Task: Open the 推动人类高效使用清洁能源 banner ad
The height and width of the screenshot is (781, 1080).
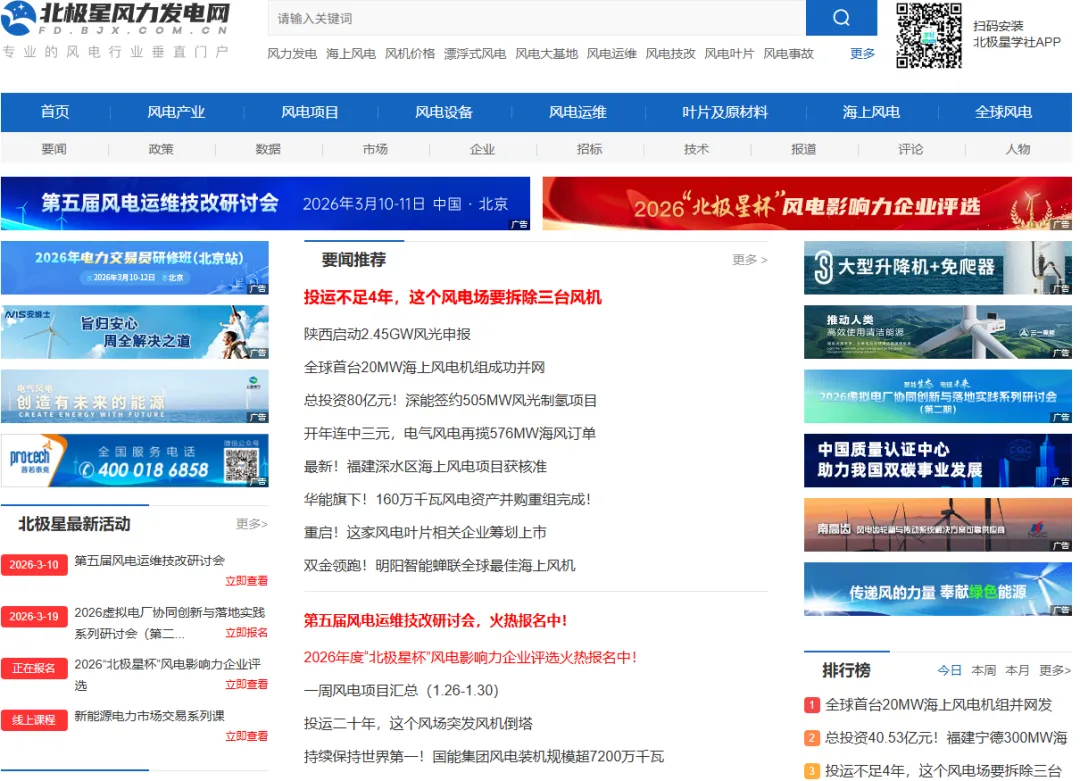Action: point(937,332)
